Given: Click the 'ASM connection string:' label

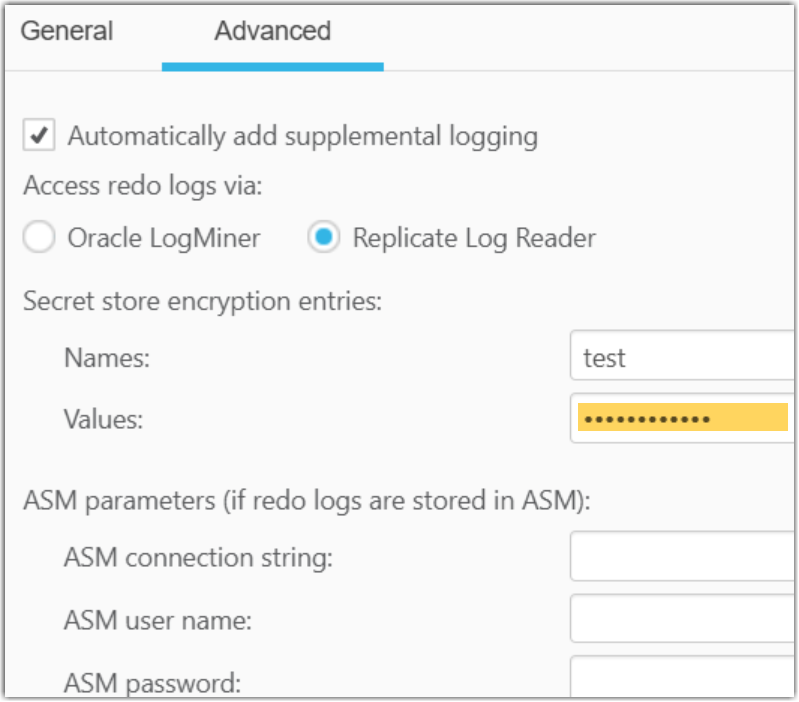Looking at the screenshot, I should (198, 558).
